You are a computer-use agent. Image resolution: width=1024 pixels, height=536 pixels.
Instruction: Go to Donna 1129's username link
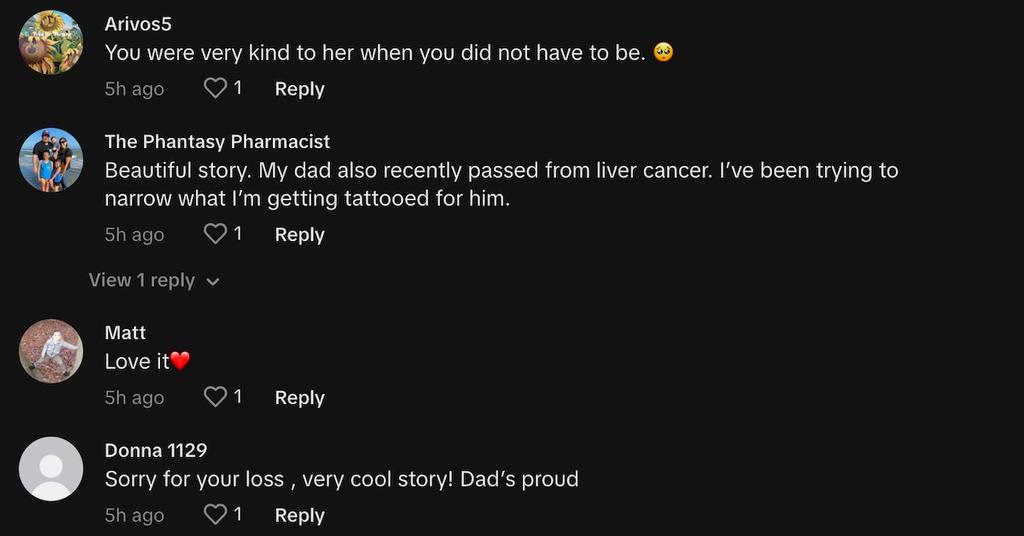[156, 450]
